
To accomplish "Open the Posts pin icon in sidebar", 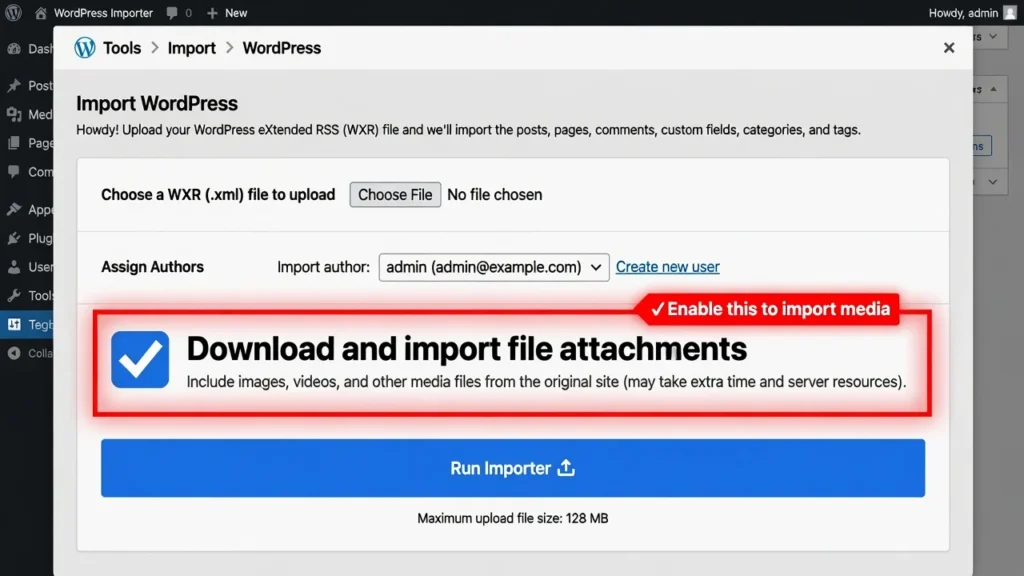I will click(x=14, y=86).
